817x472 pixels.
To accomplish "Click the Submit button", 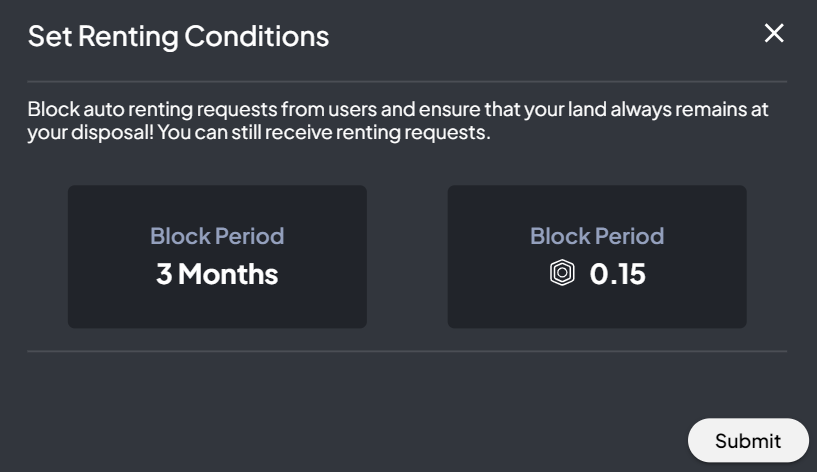I will click(x=747, y=440).
